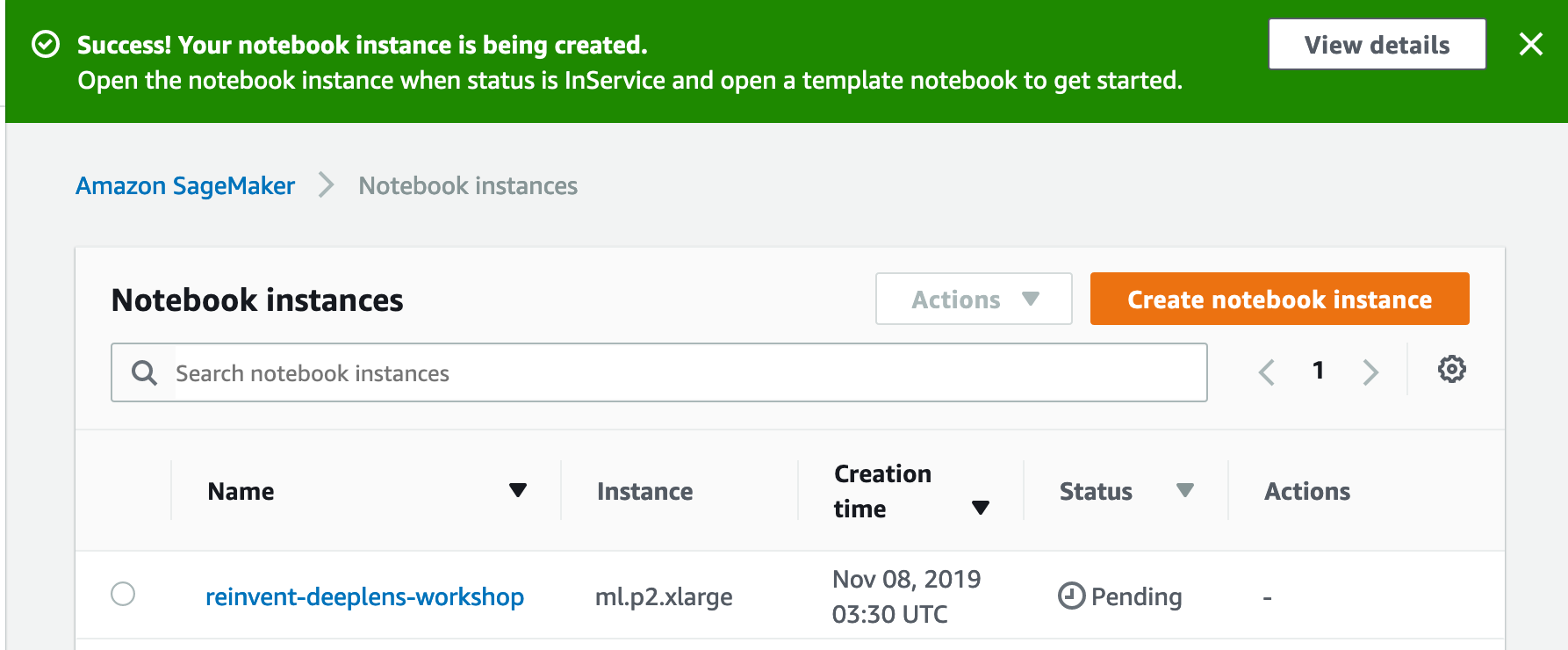Click the Pending status clock icon

(x=1071, y=596)
